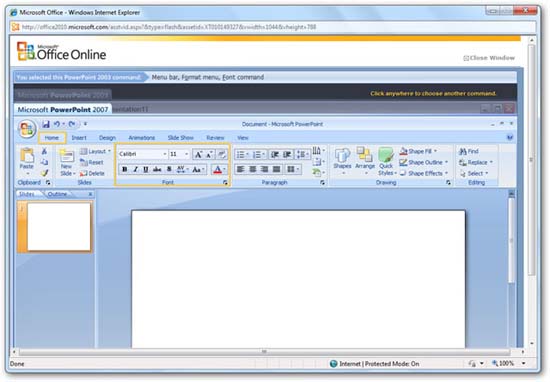This screenshot has width=550, height=382.
Task: Go to the Slide Show ribbon tab
Action: (181, 138)
